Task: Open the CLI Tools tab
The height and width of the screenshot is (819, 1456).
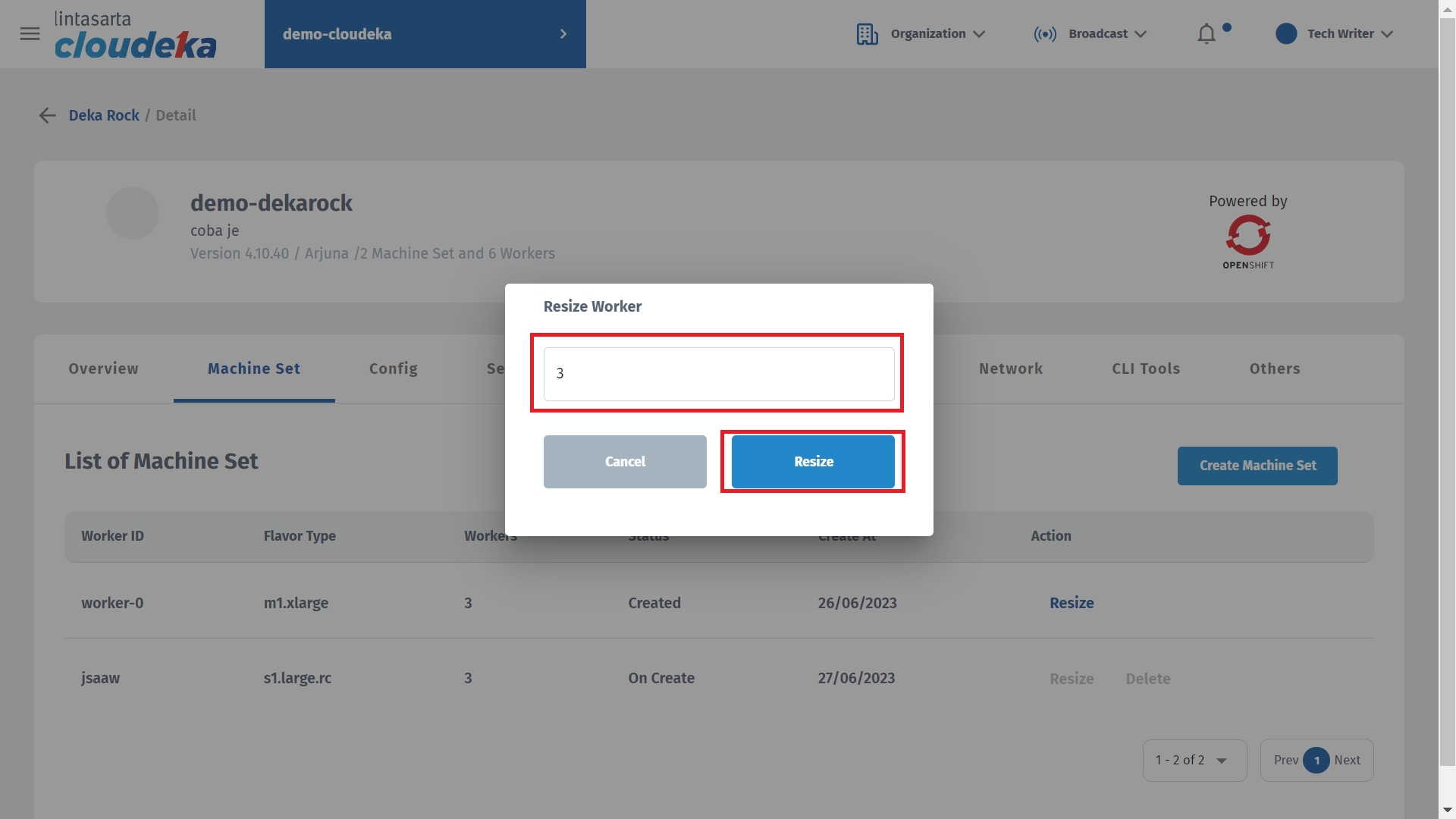Action: click(x=1145, y=369)
